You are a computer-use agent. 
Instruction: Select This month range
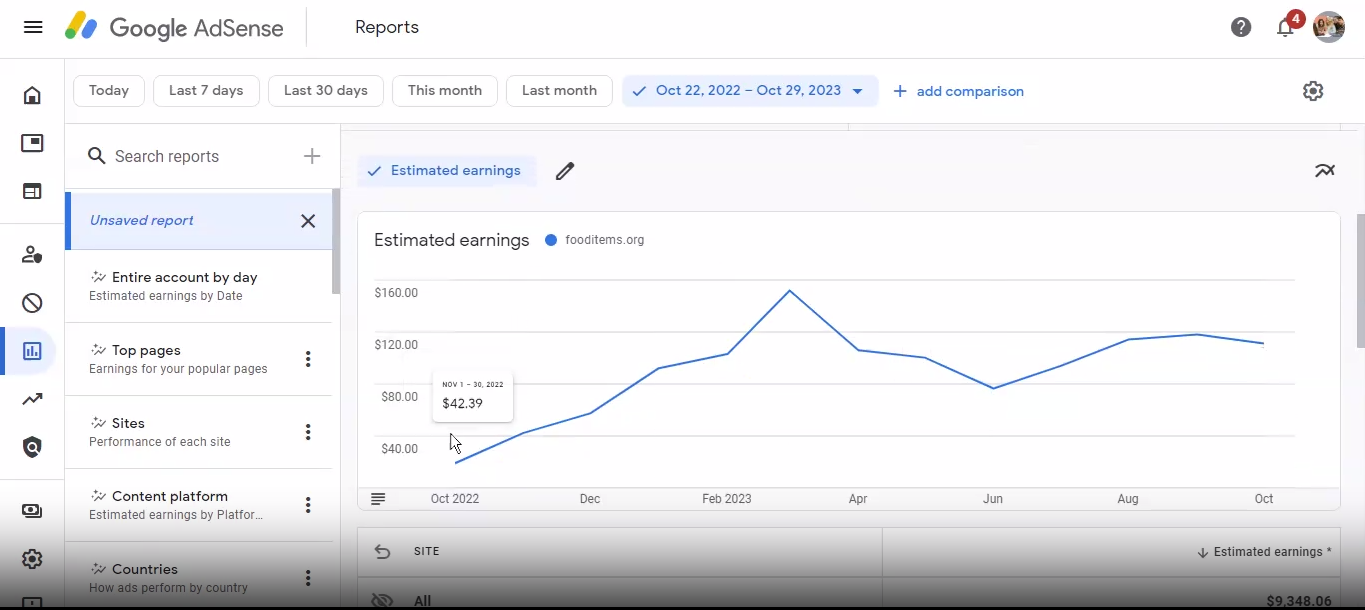click(x=445, y=91)
